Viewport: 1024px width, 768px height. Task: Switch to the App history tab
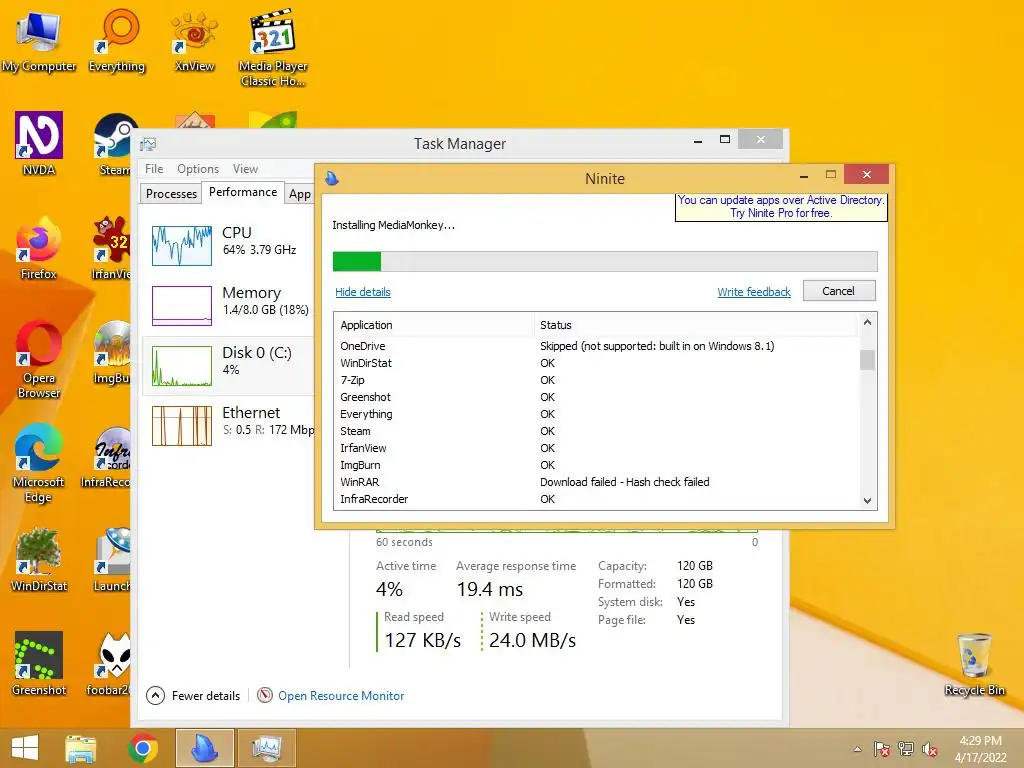coord(300,193)
